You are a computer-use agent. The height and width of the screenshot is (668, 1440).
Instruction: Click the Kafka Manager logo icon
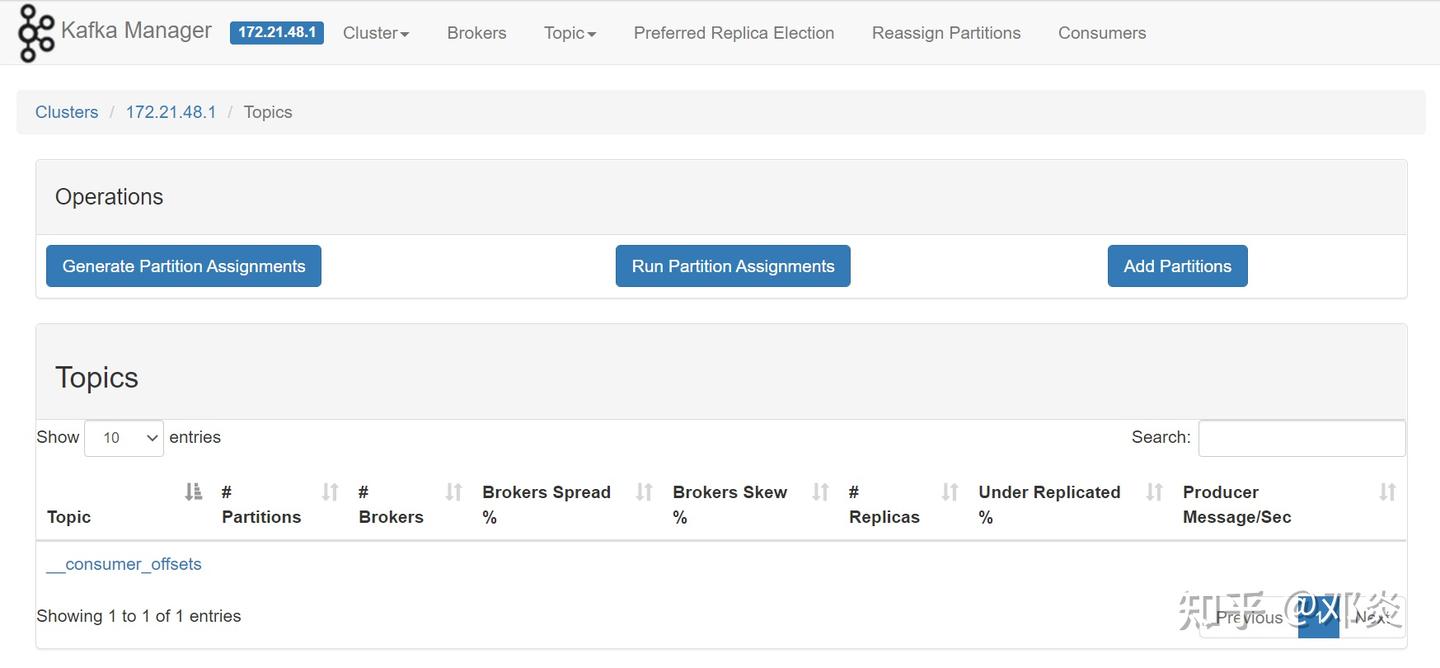36,33
